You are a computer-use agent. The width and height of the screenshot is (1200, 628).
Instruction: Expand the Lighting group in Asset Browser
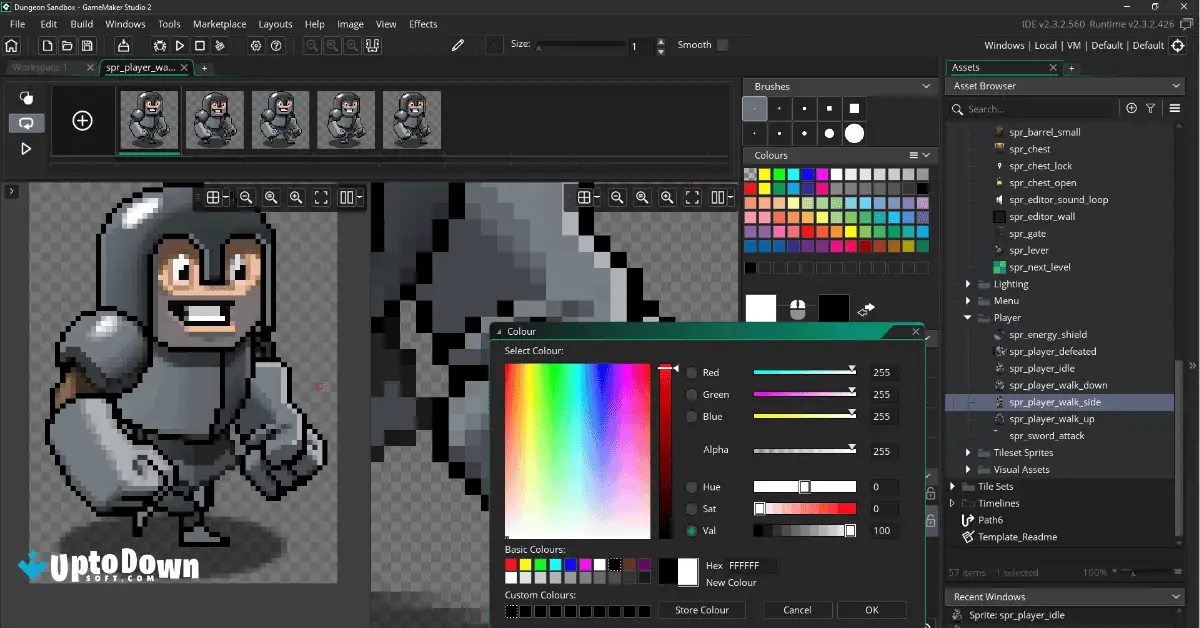(x=966, y=283)
